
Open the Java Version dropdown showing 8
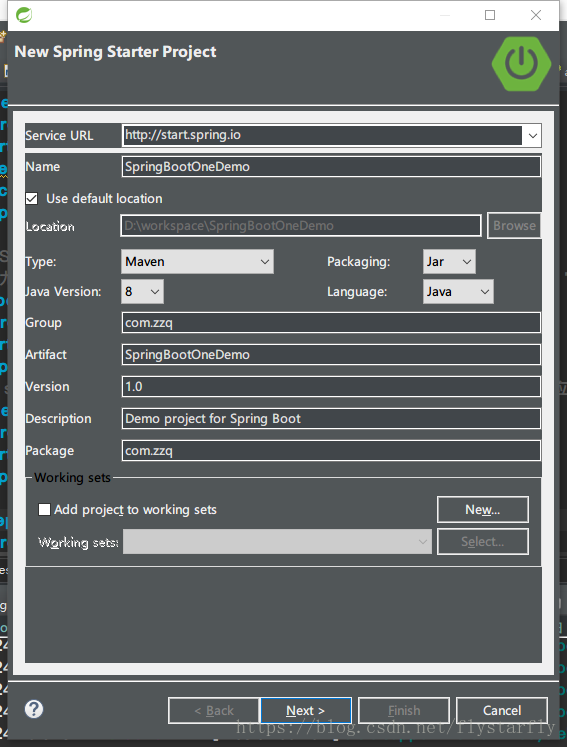[x=142, y=292]
